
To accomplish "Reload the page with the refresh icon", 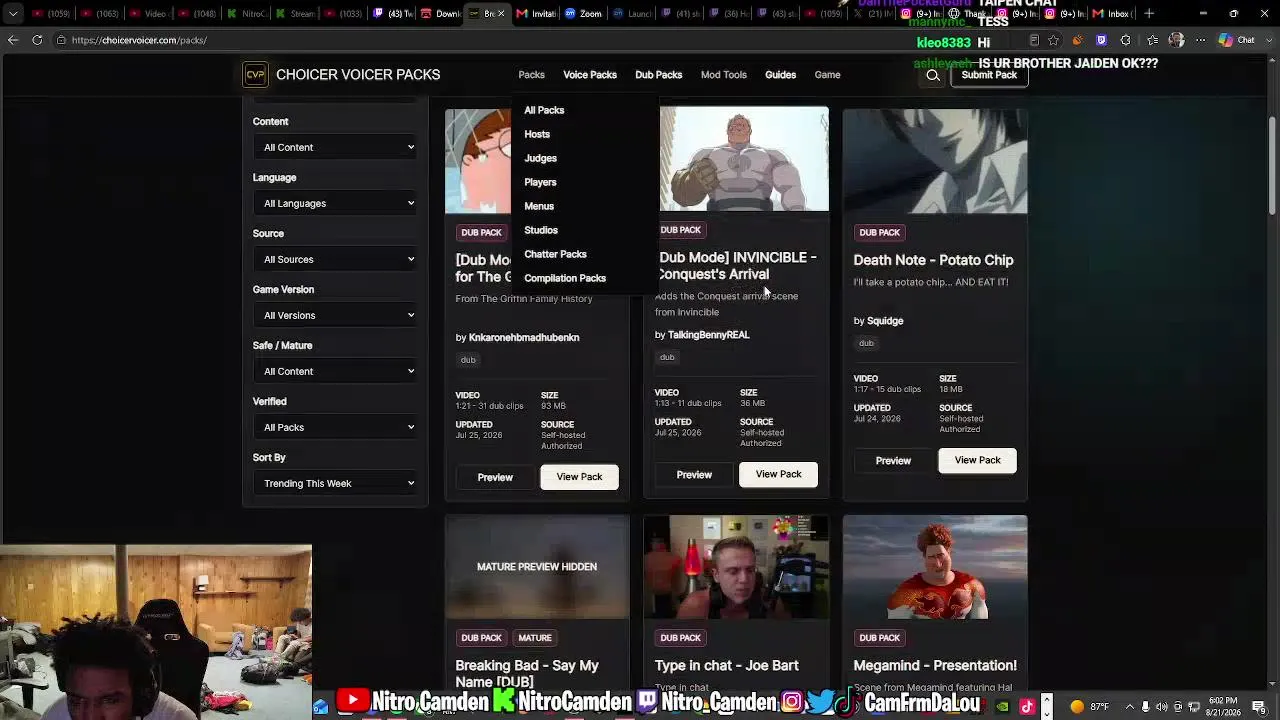I will pyautogui.click(x=37, y=40).
